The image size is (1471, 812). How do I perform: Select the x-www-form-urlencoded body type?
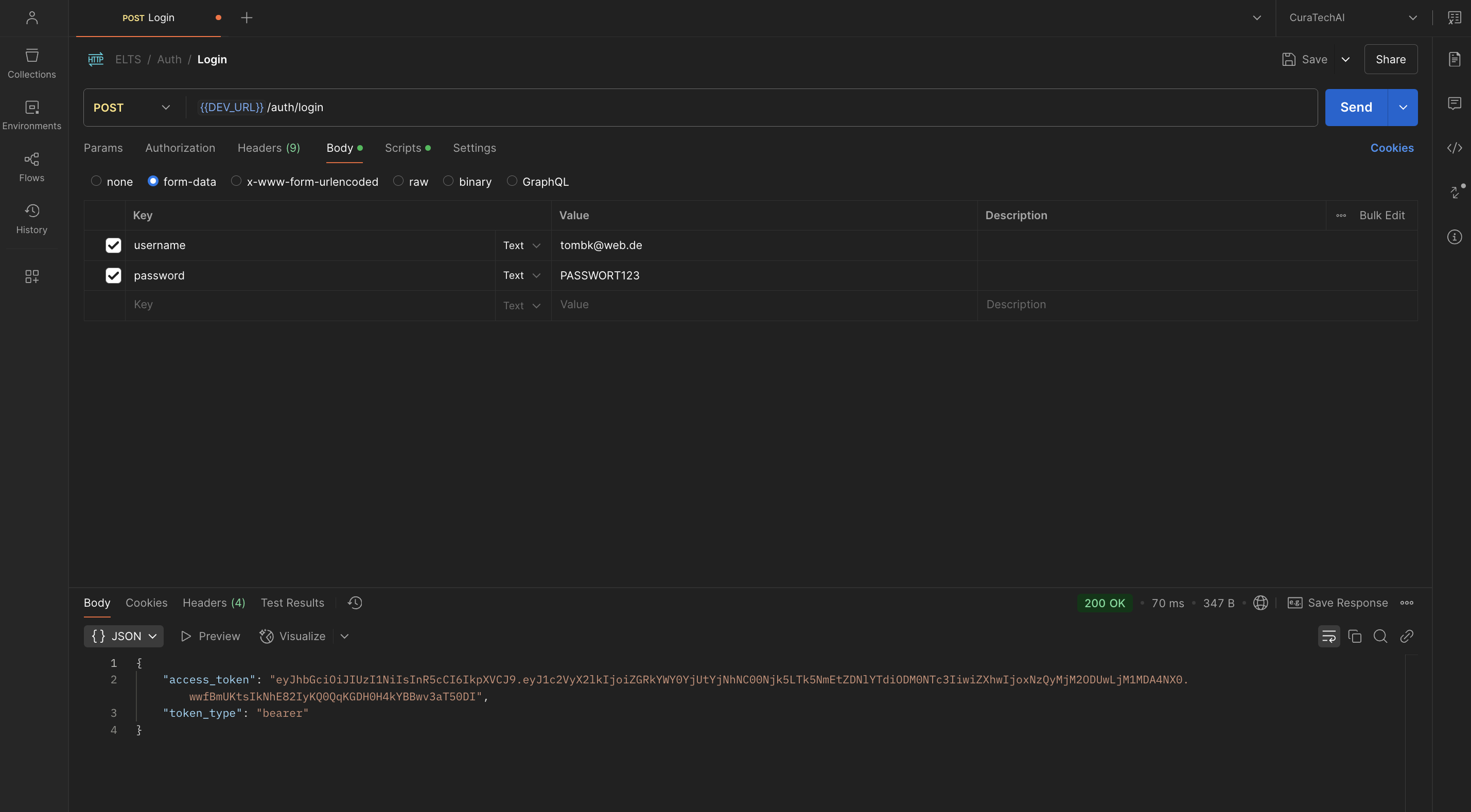pyautogui.click(x=236, y=181)
